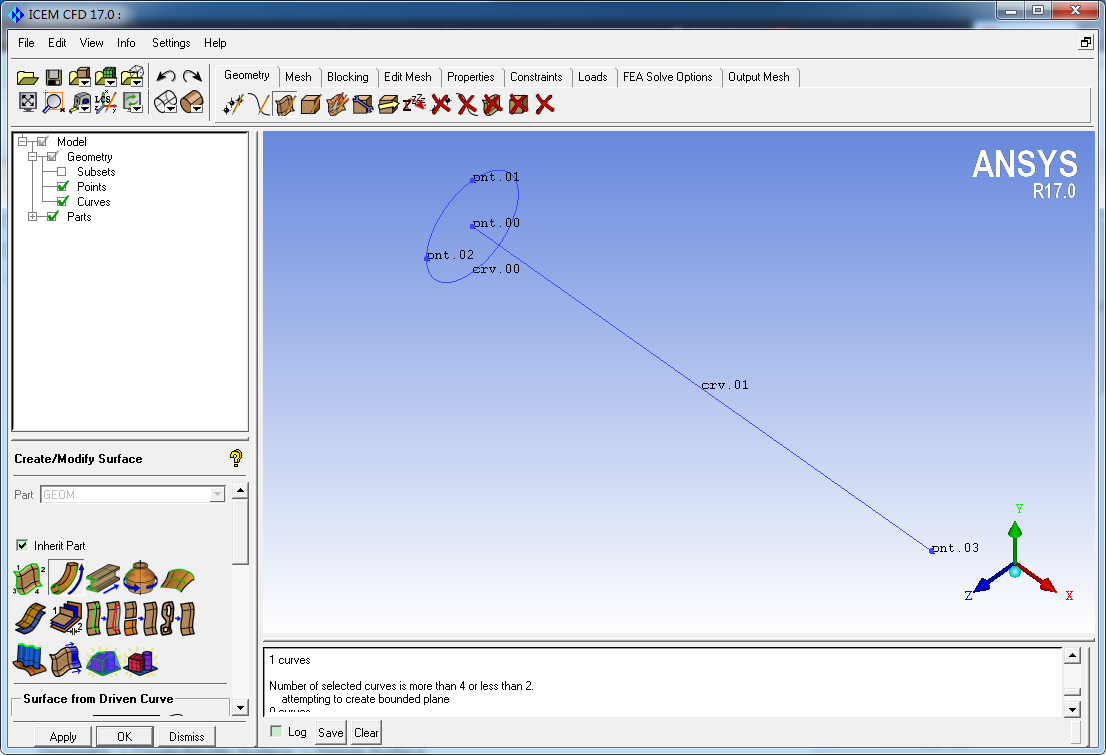Select the Create Point tool
The height and width of the screenshot is (755, 1106).
pyautogui.click(x=233, y=105)
